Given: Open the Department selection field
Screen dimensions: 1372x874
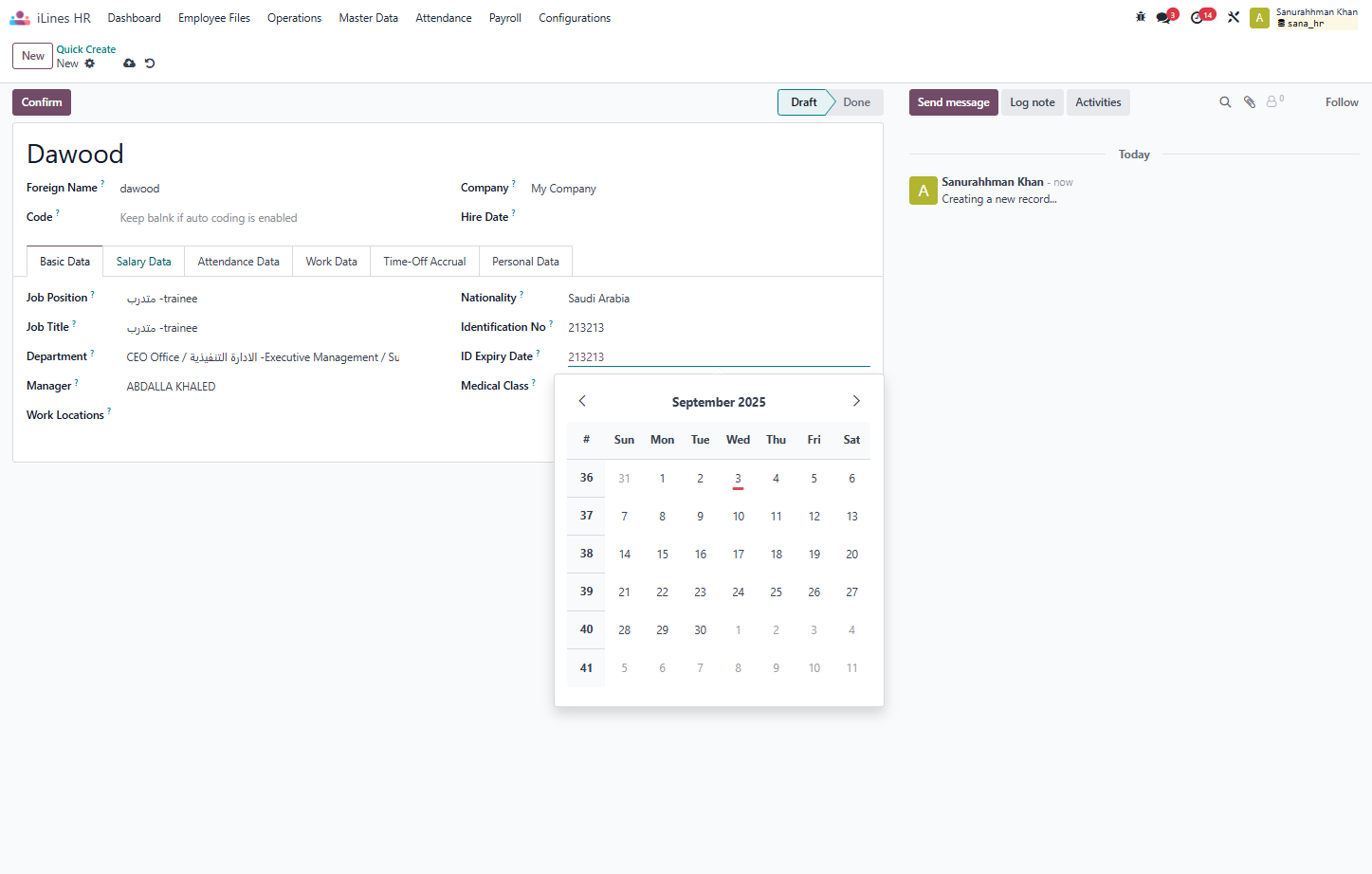Looking at the screenshot, I should (x=263, y=357).
